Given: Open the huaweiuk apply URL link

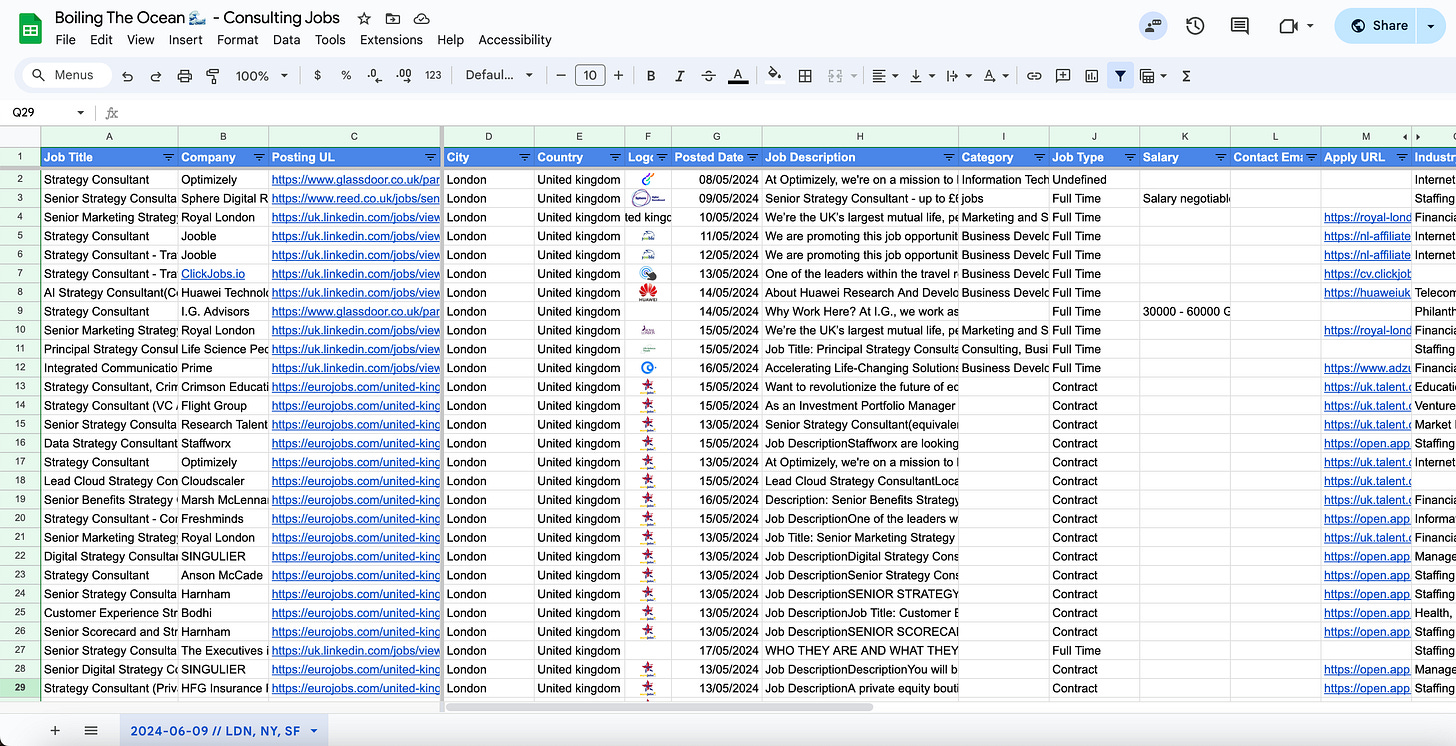Looking at the screenshot, I should point(1366,293).
